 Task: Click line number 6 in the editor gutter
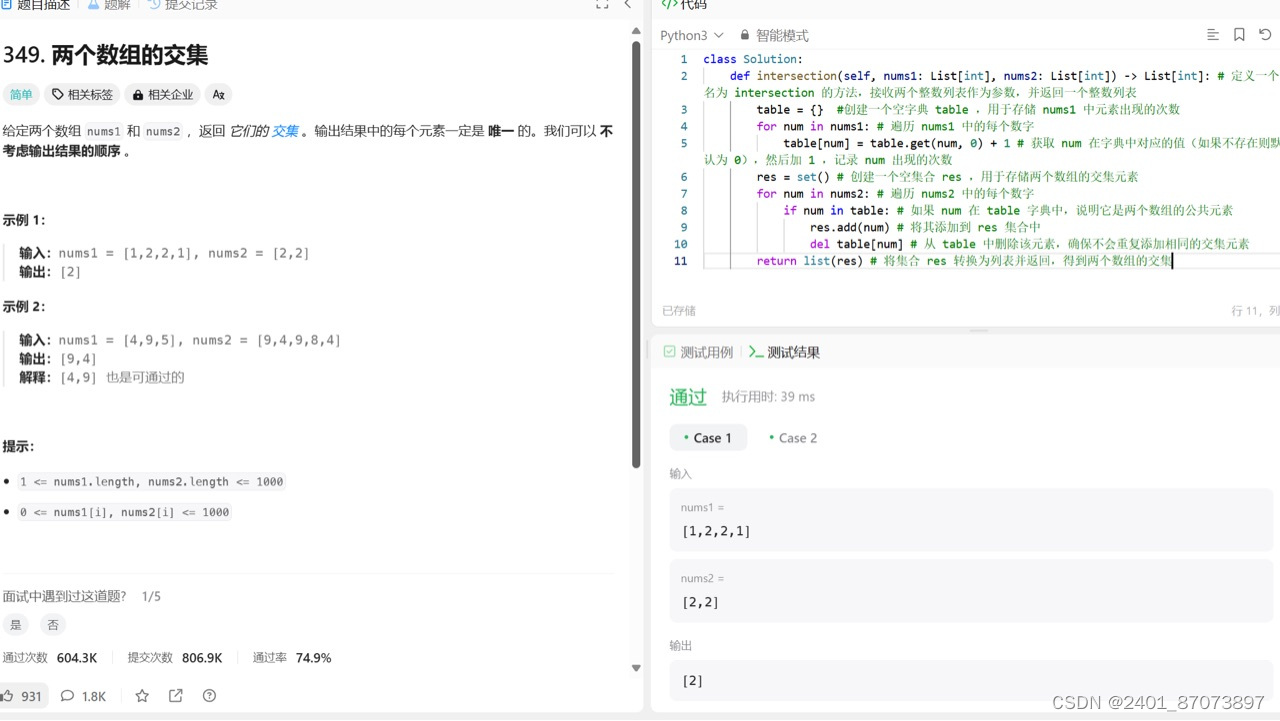(x=684, y=177)
